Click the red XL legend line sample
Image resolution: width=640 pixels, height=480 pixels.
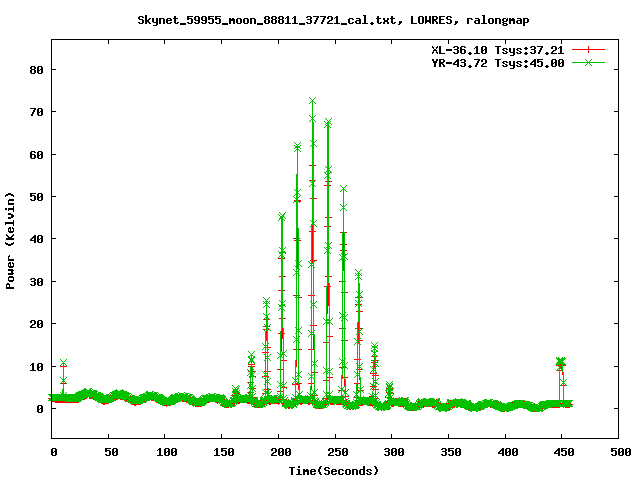588,50
